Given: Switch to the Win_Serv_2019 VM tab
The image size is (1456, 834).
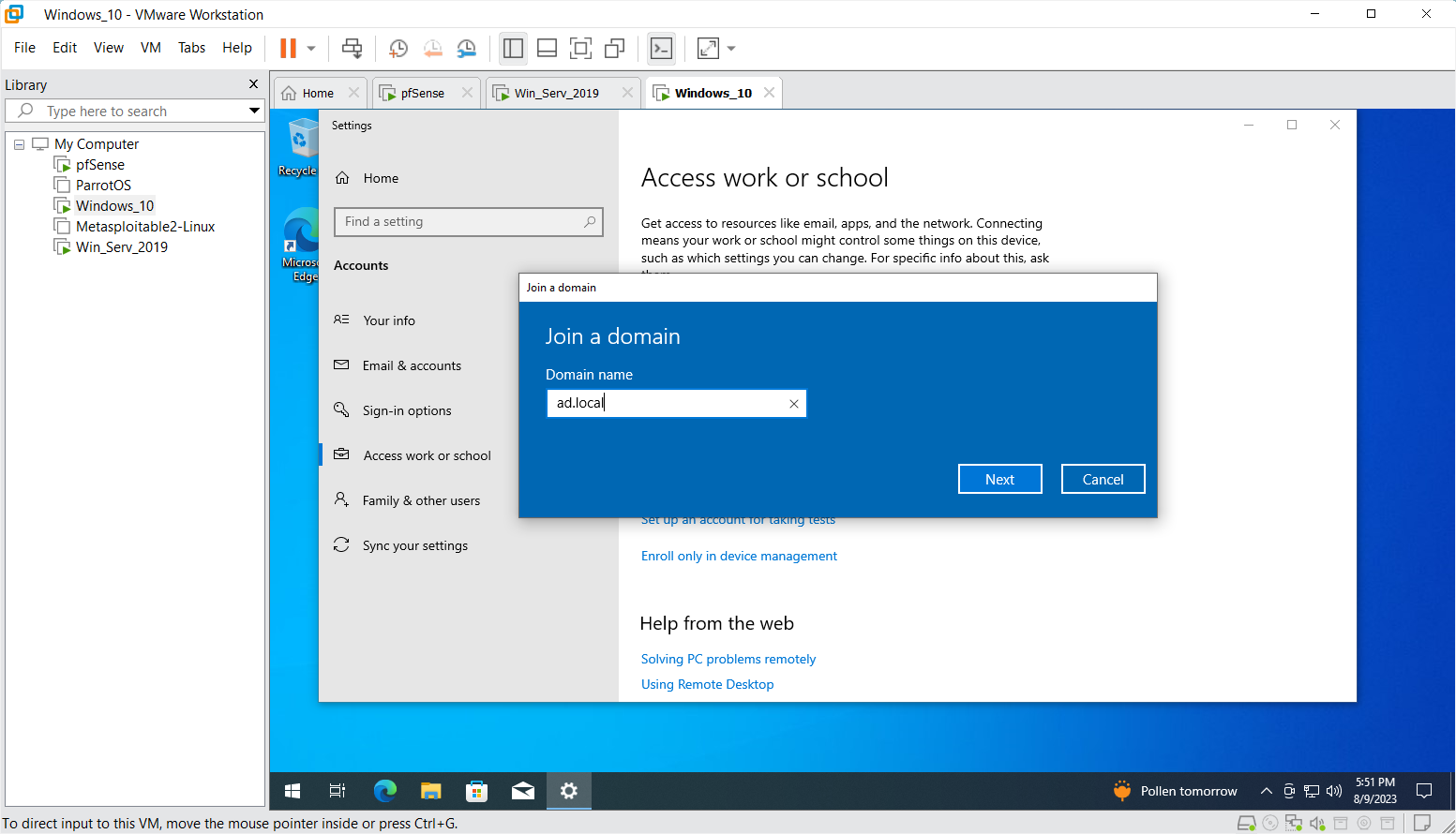Looking at the screenshot, I should pos(557,93).
